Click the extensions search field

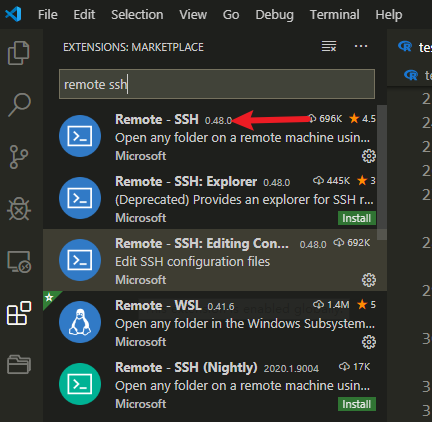(x=217, y=84)
